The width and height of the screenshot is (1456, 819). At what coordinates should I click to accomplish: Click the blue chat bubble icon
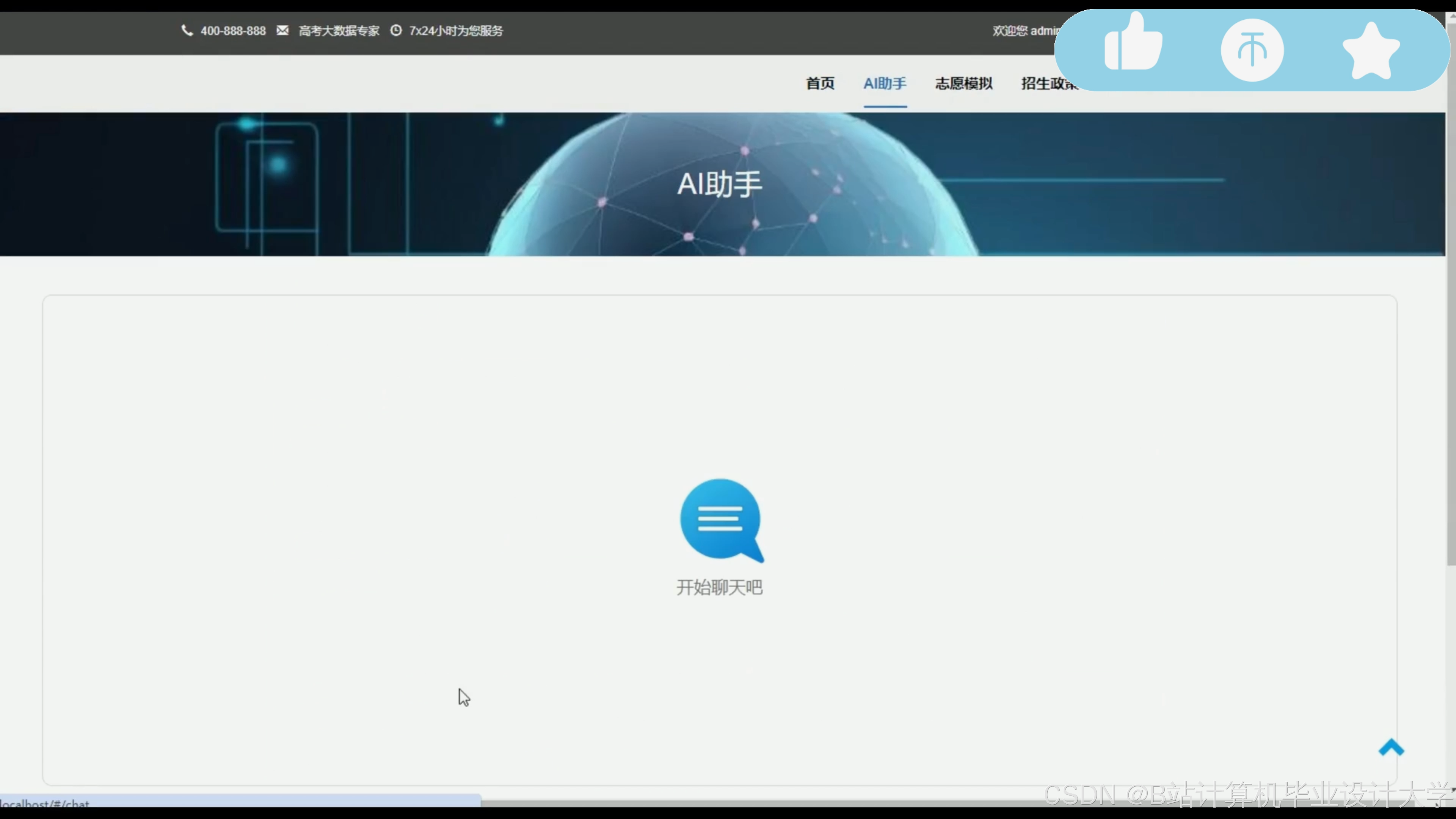click(721, 520)
